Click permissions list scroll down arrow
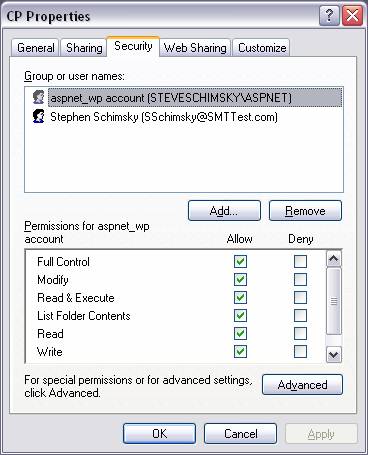 pyautogui.click(x=334, y=354)
